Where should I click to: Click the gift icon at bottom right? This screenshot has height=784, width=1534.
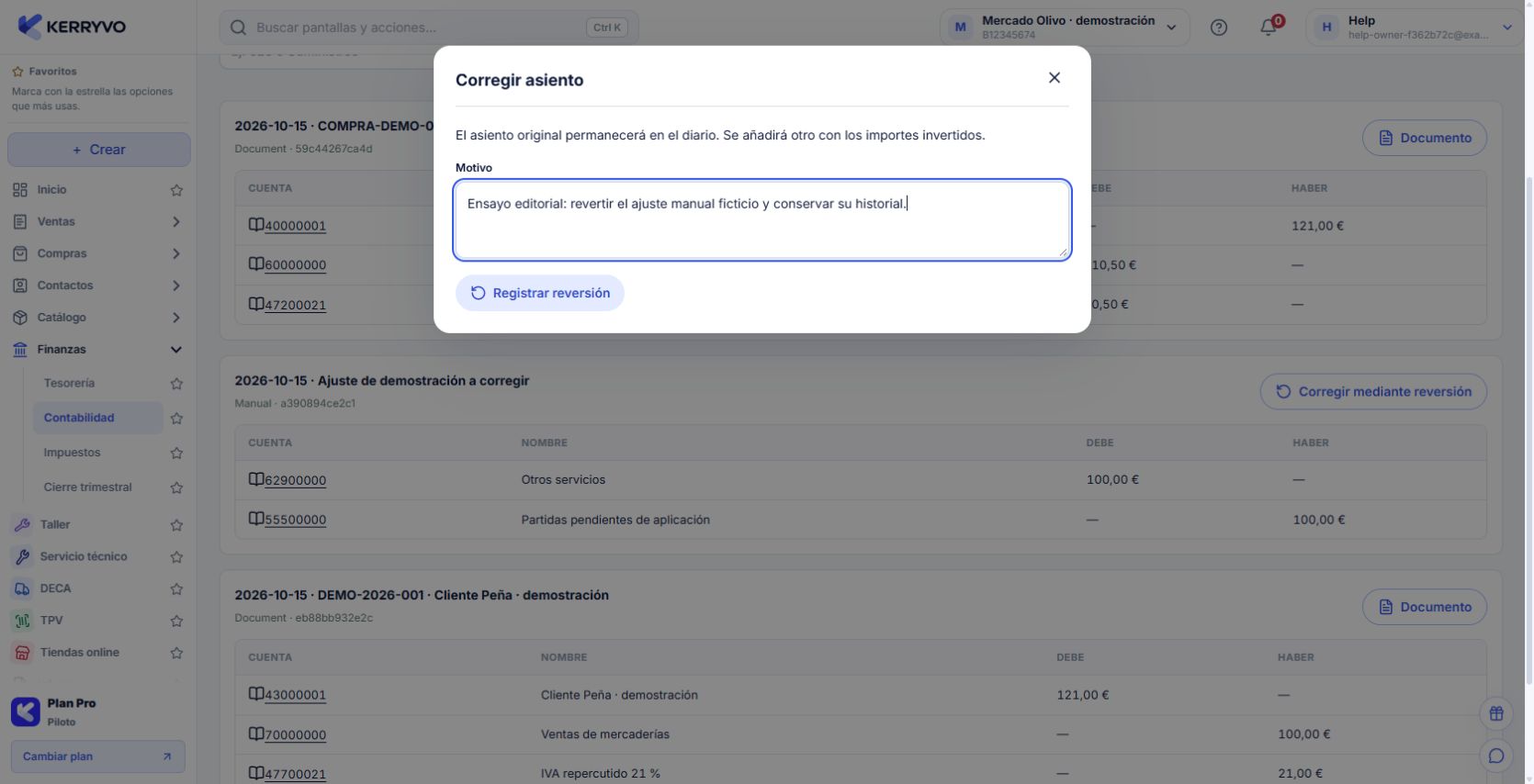[1496, 713]
